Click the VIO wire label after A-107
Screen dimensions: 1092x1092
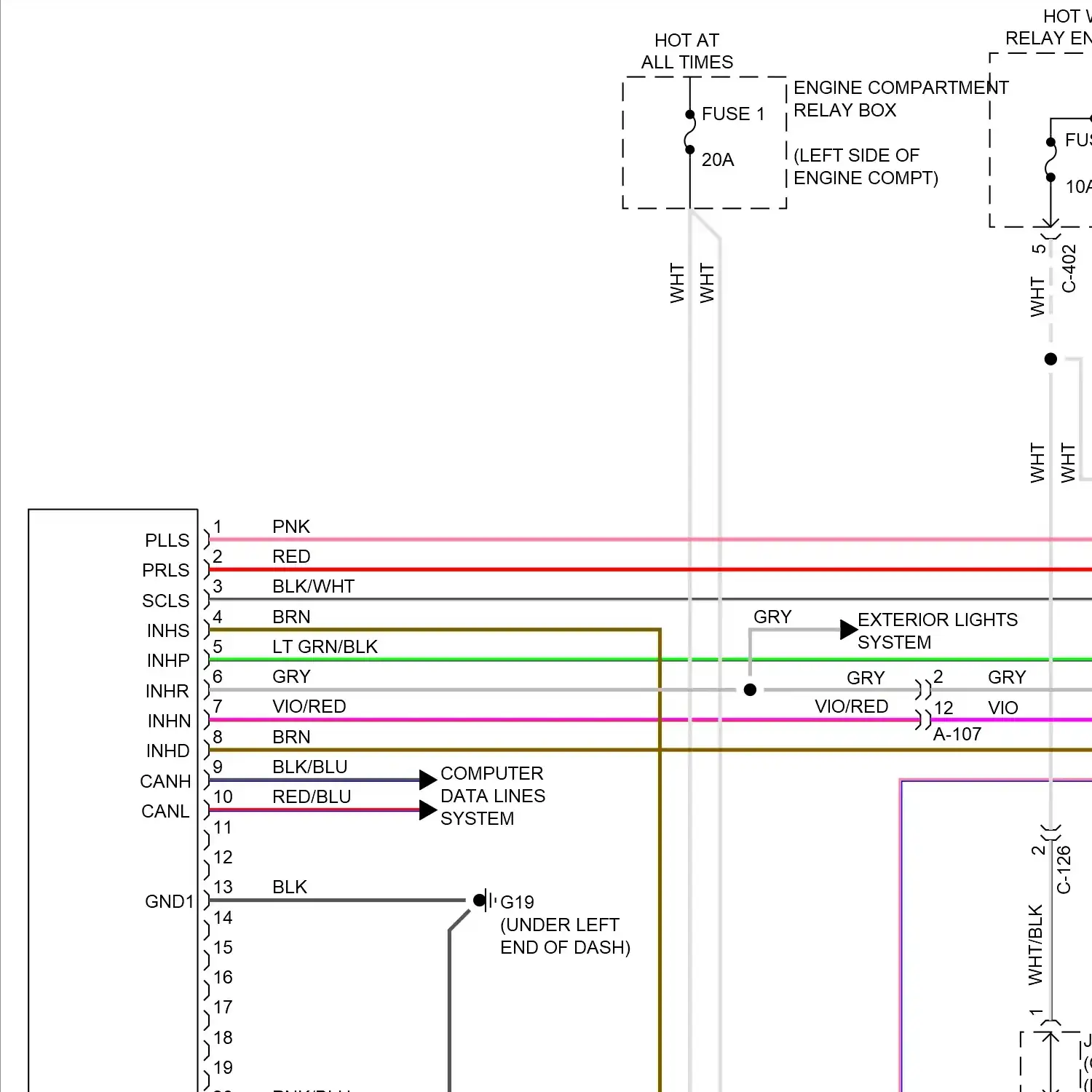point(1002,708)
